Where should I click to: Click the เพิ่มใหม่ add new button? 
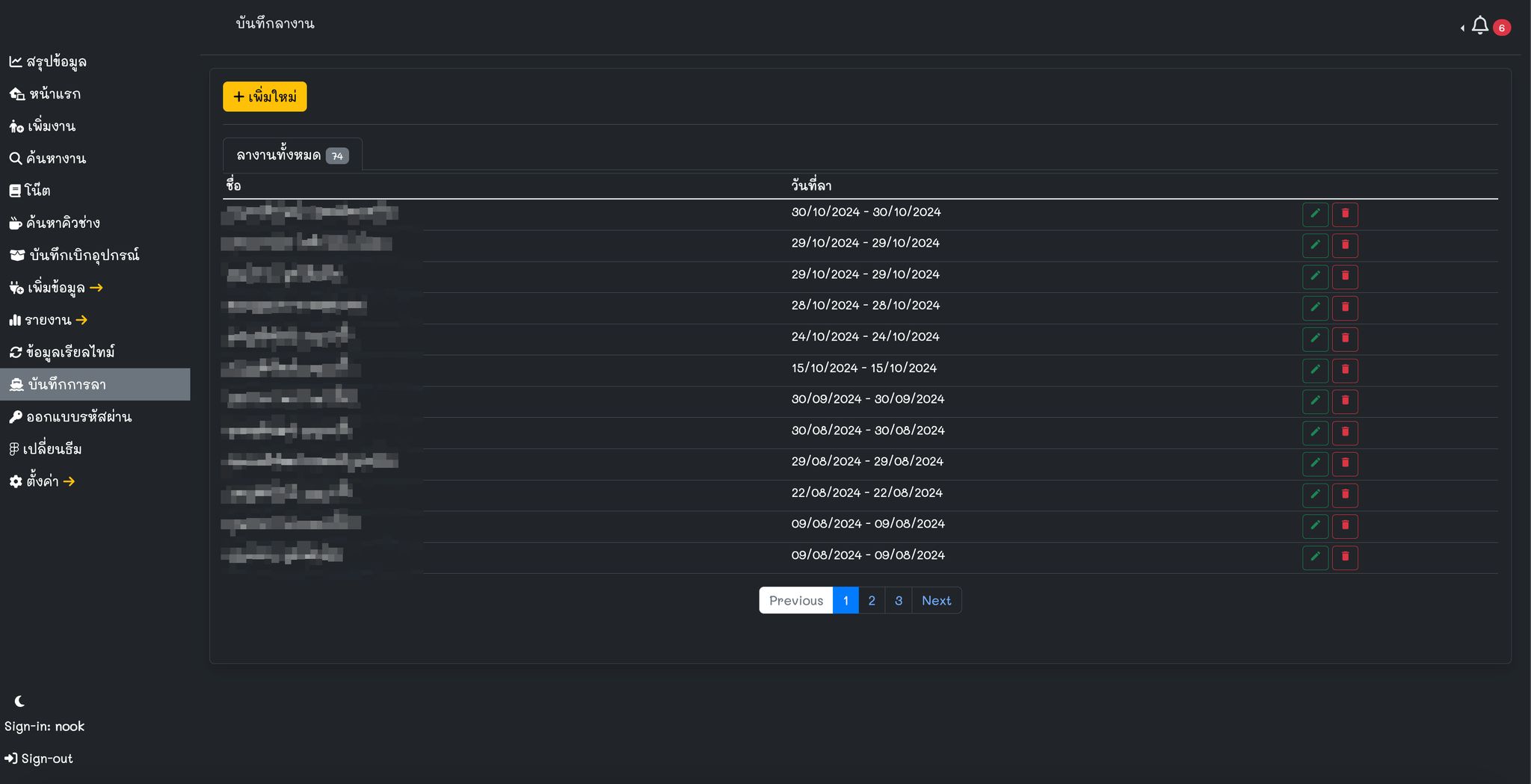pyautogui.click(x=265, y=96)
